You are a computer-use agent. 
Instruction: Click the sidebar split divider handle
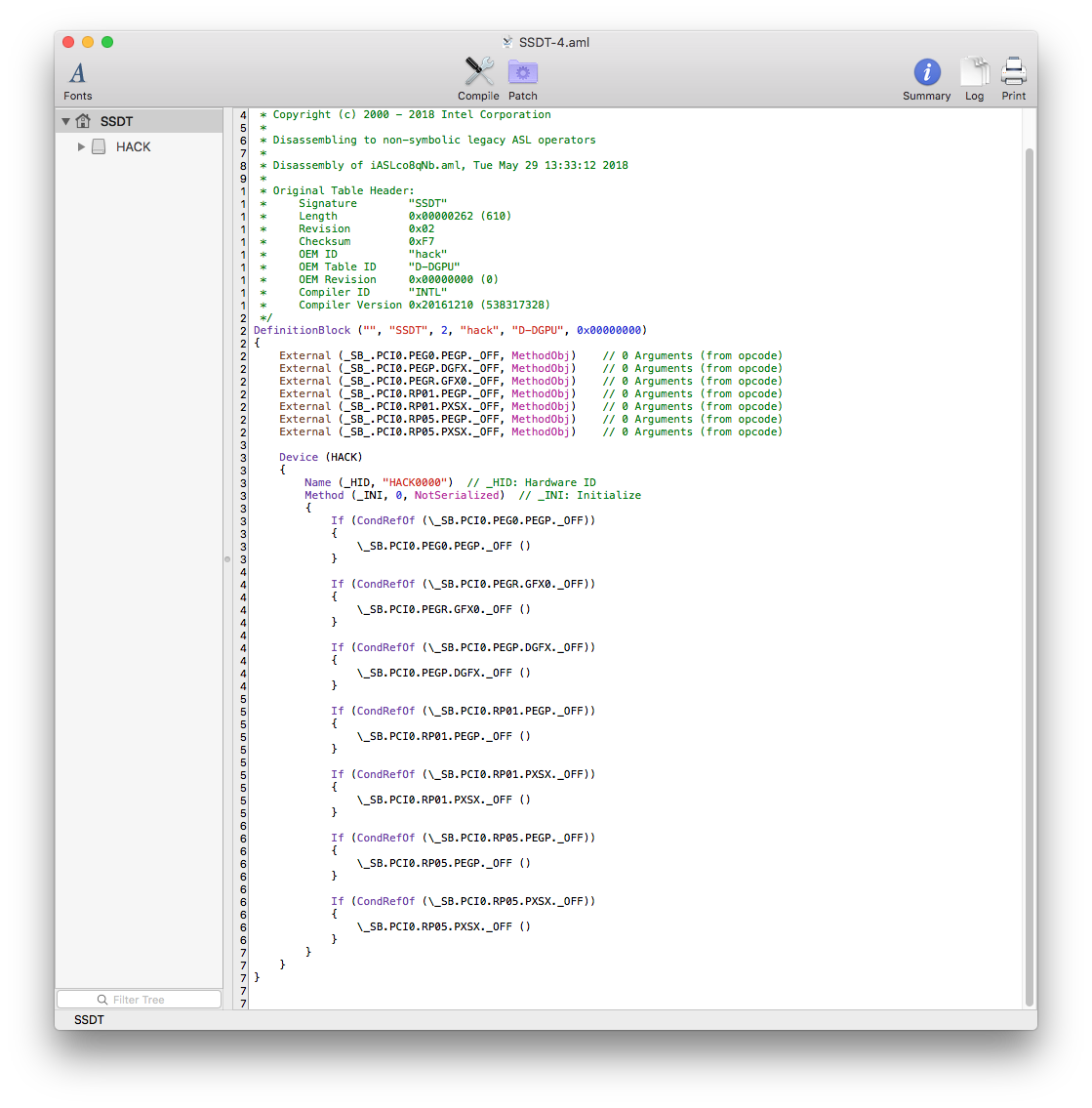227,559
